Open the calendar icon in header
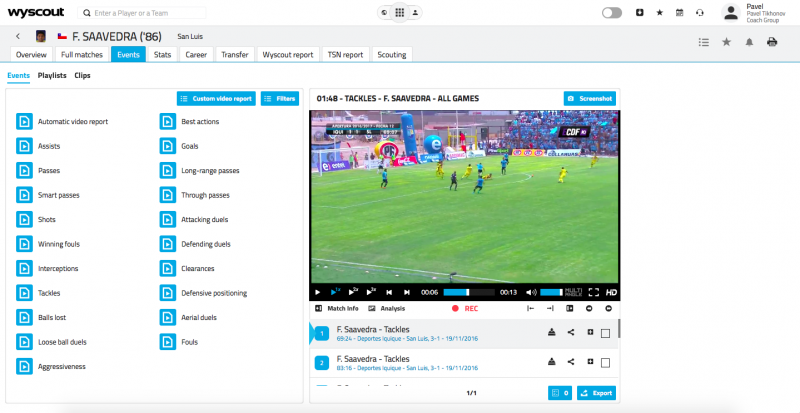 pyautogui.click(x=680, y=13)
